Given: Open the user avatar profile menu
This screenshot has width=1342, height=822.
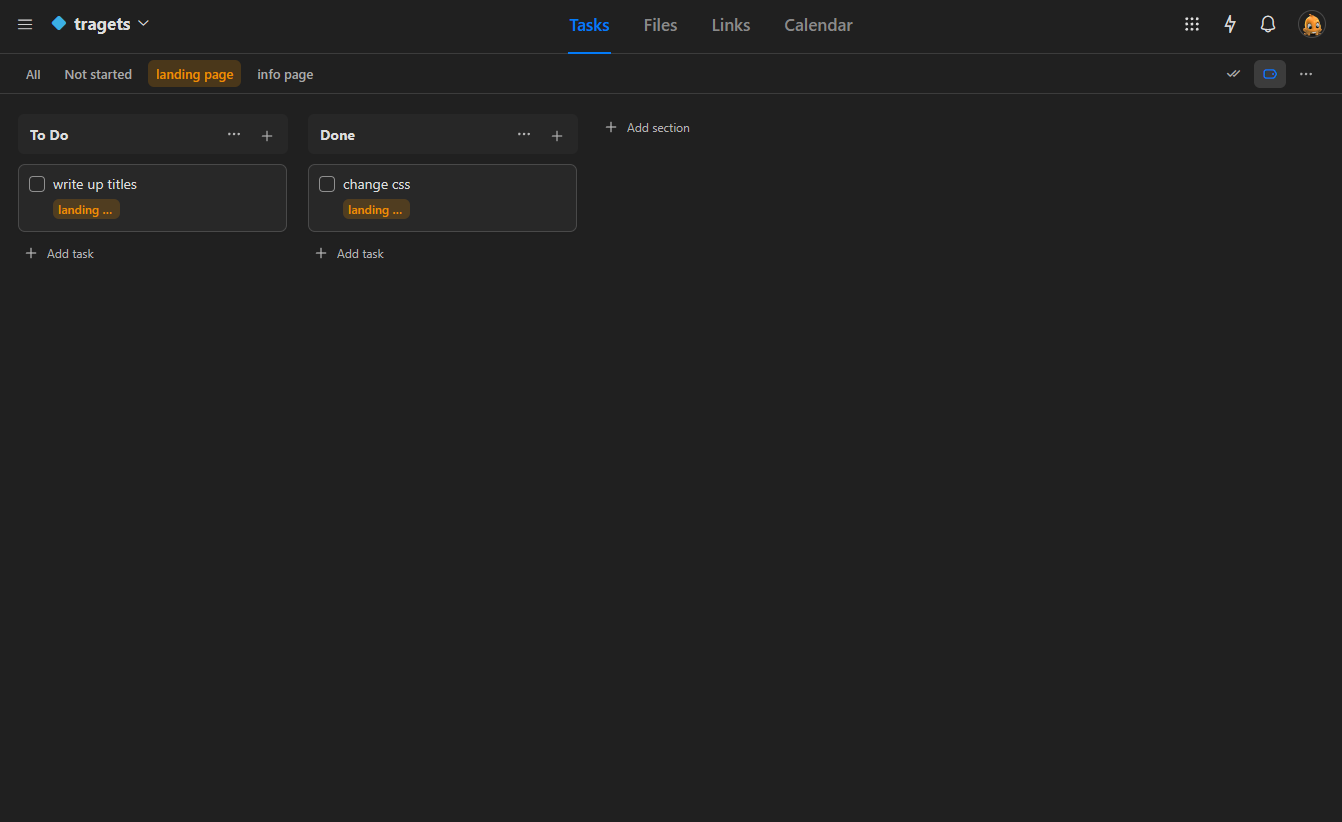Looking at the screenshot, I should [x=1311, y=25].
